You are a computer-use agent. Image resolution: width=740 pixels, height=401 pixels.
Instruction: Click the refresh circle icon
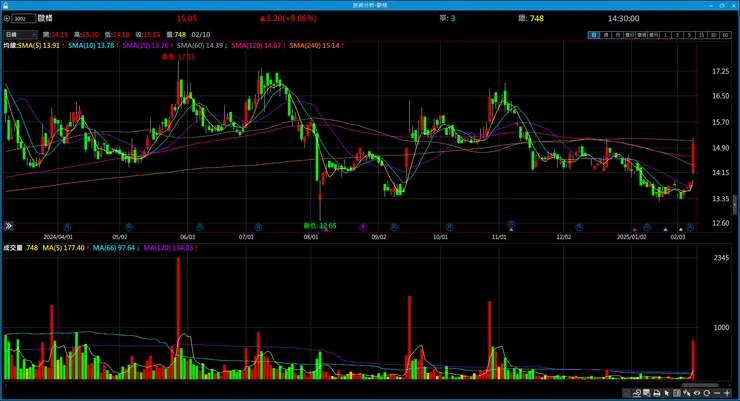pyautogui.click(x=707, y=393)
